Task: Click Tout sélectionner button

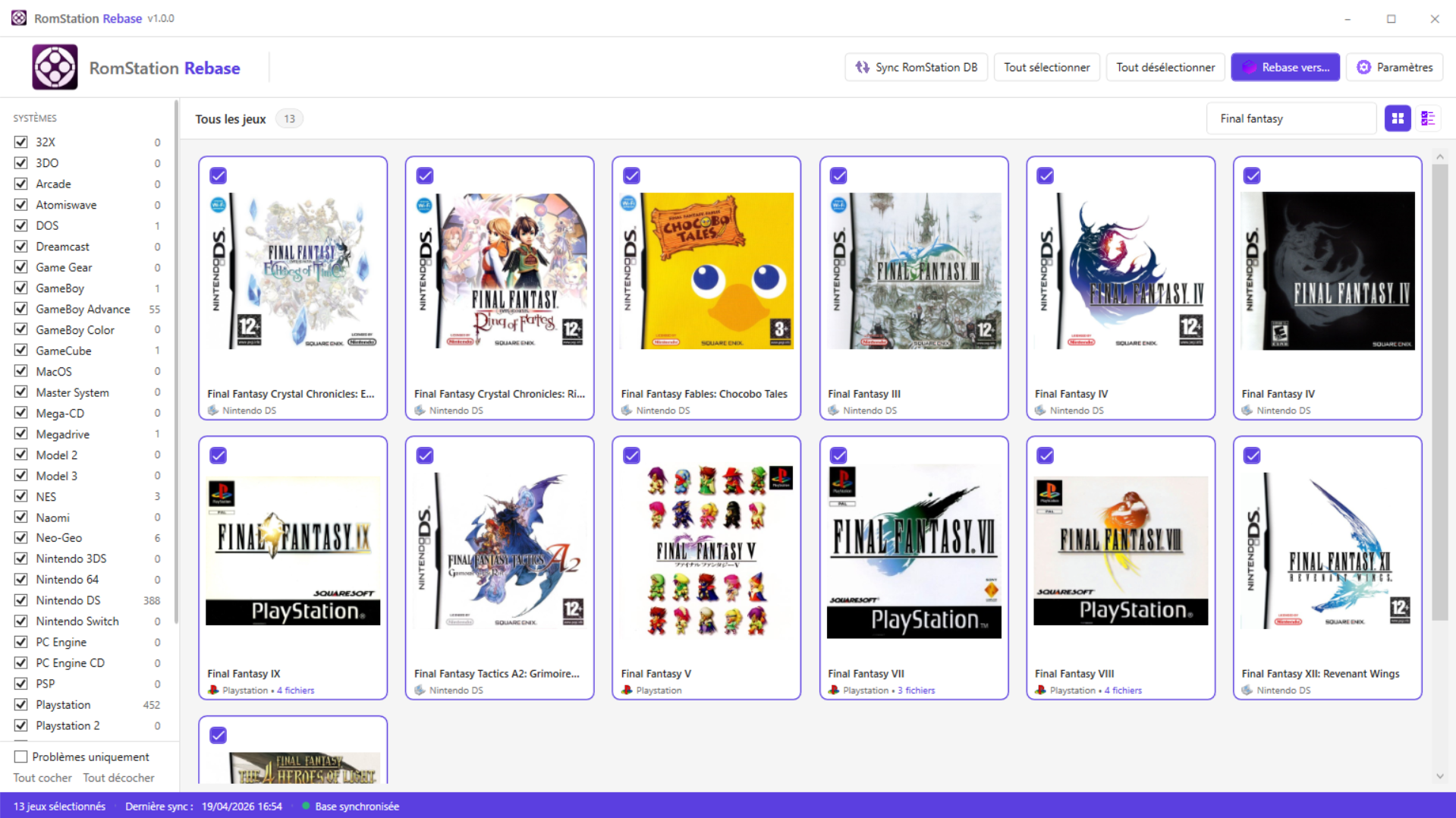Action: coord(1046,68)
